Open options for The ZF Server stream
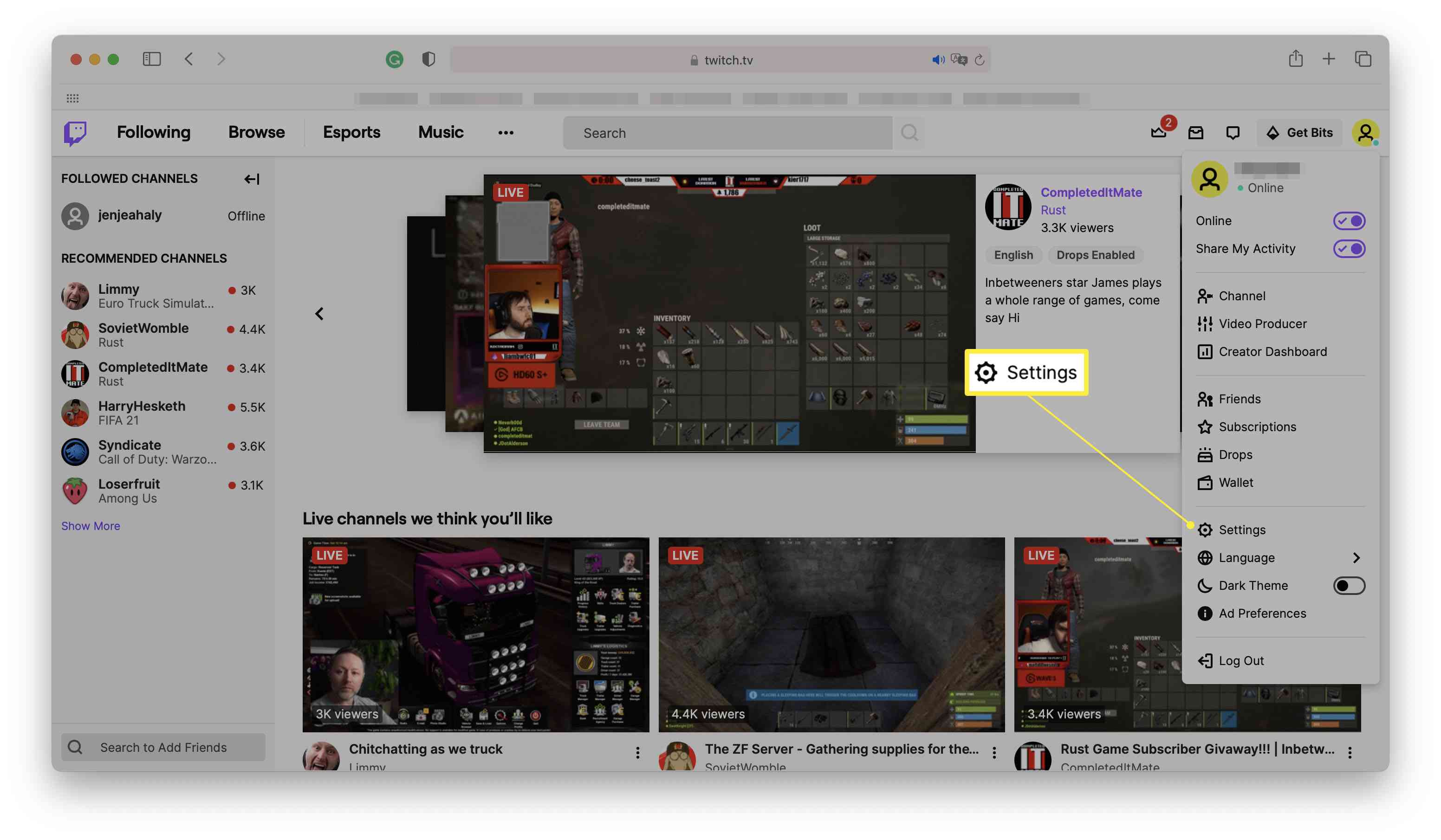The width and height of the screenshot is (1441, 840). tap(994, 752)
